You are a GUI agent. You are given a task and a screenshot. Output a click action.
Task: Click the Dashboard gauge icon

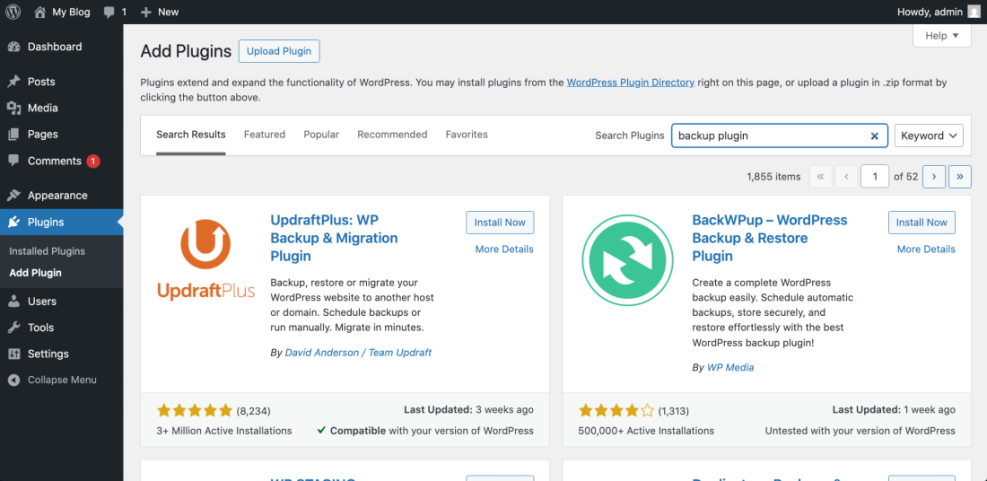[14, 47]
